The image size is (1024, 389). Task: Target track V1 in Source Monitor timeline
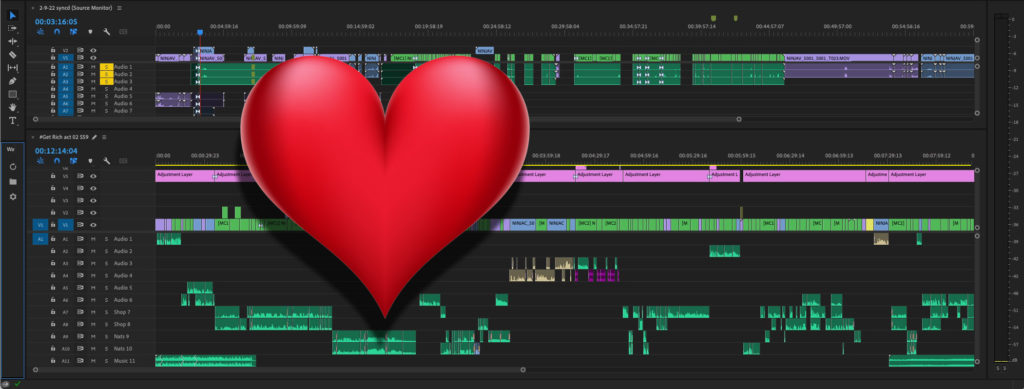[x=65, y=57]
